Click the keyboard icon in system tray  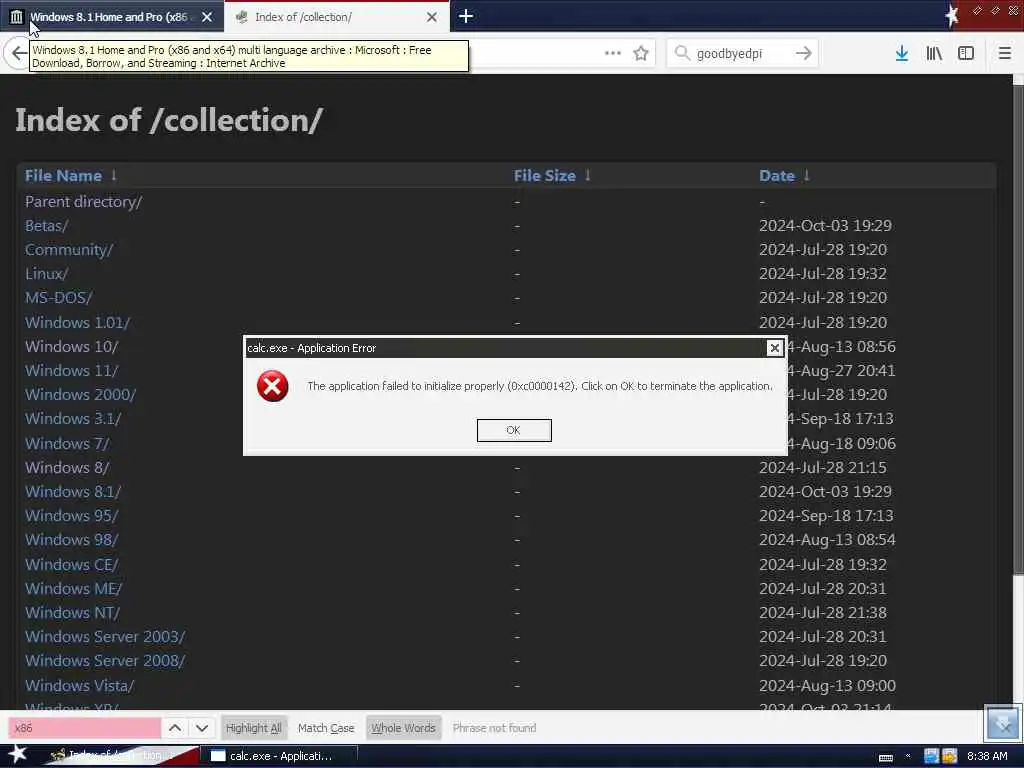pos(886,757)
